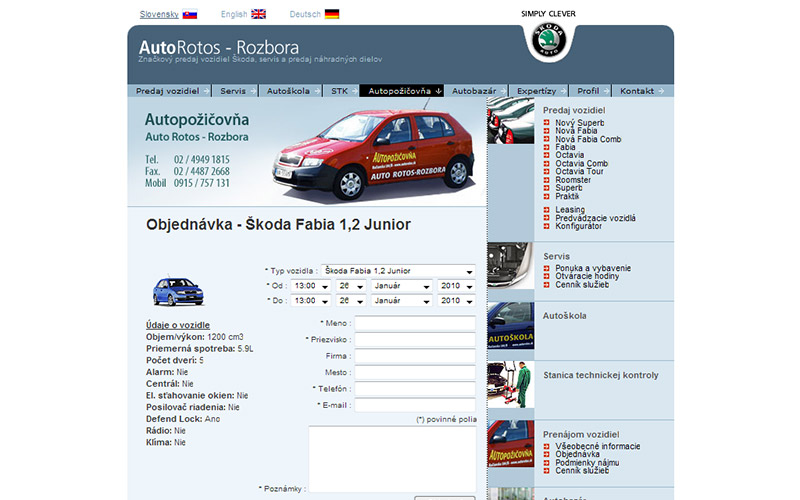800x500 pixels.
Task: Open the Profil menu item
Action: click(590, 91)
